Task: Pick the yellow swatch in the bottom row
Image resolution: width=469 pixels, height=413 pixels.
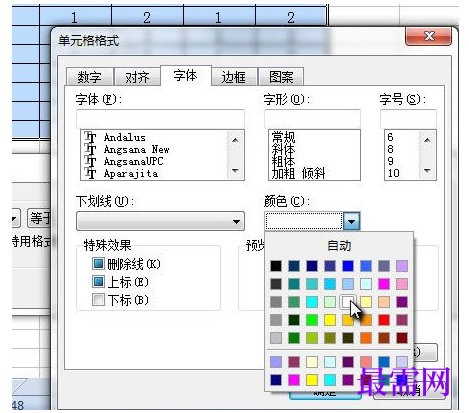Action: 312,380
